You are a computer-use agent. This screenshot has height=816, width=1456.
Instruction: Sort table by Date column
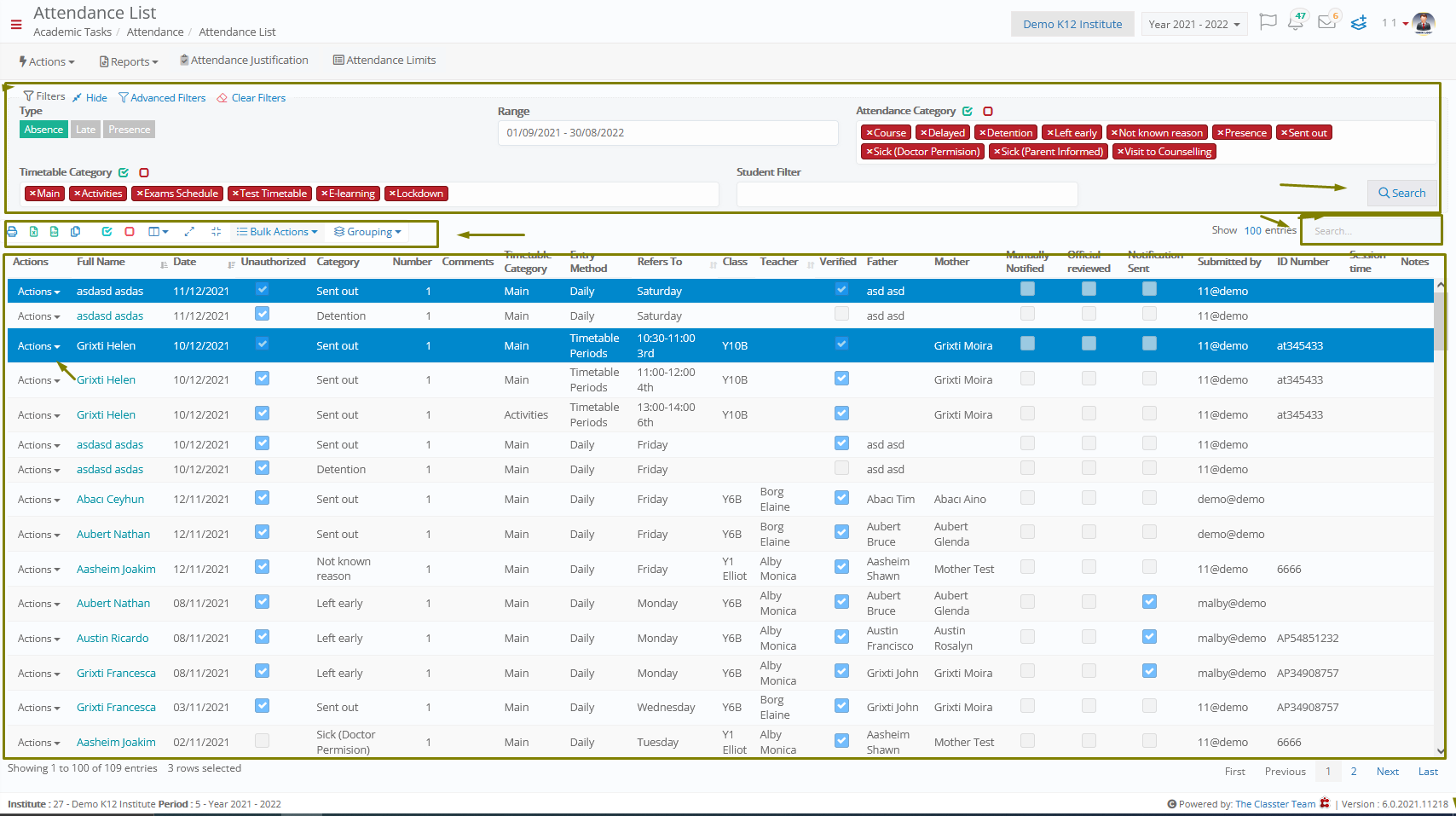(185, 262)
